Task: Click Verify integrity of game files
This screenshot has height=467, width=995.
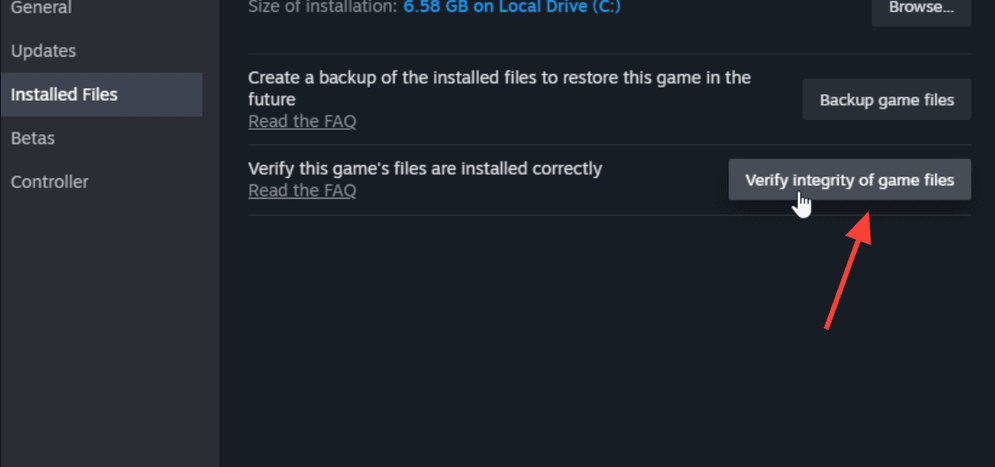Action: click(849, 180)
